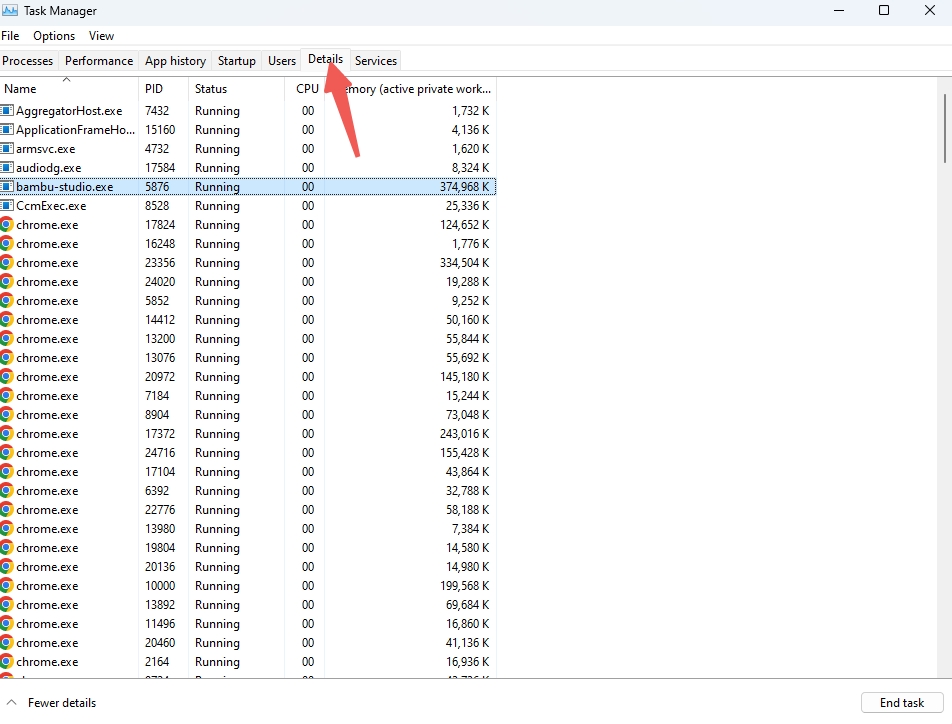952x724 pixels.
Task: Sort by the PID column header
Action: click(163, 89)
